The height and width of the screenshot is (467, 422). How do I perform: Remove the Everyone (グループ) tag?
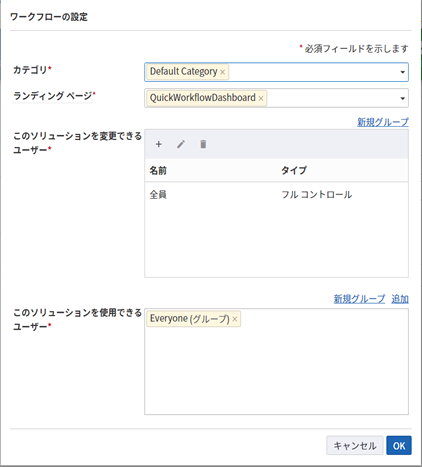coord(235,319)
